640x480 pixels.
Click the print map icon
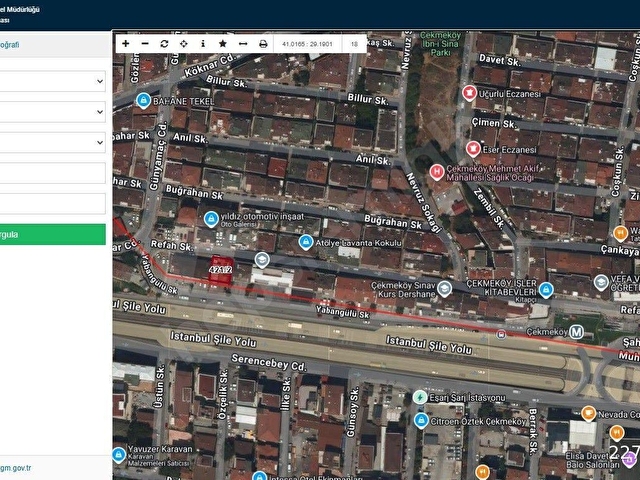pyautogui.click(x=263, y=44)
